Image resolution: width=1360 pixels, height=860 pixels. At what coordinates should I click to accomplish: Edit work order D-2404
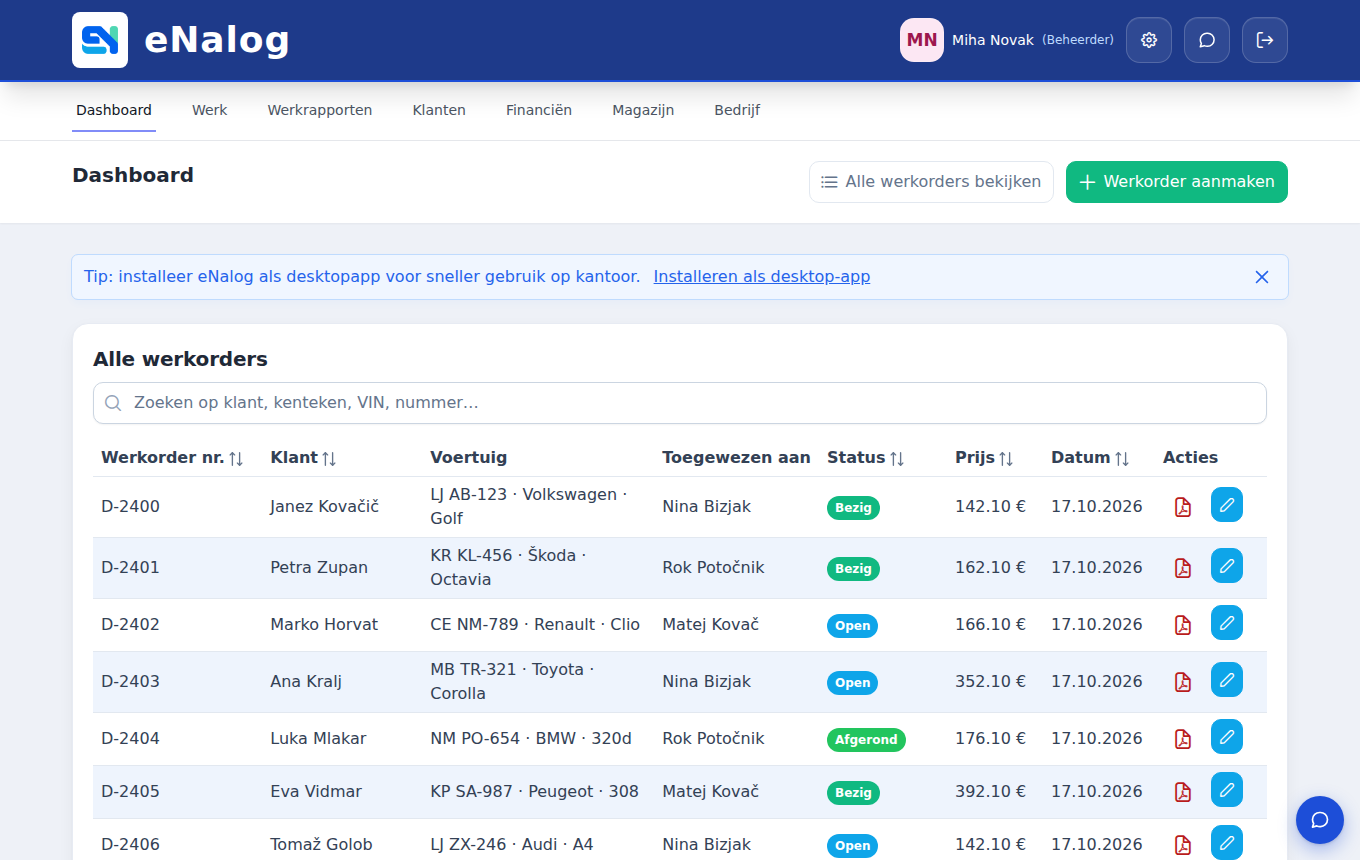1227,737
